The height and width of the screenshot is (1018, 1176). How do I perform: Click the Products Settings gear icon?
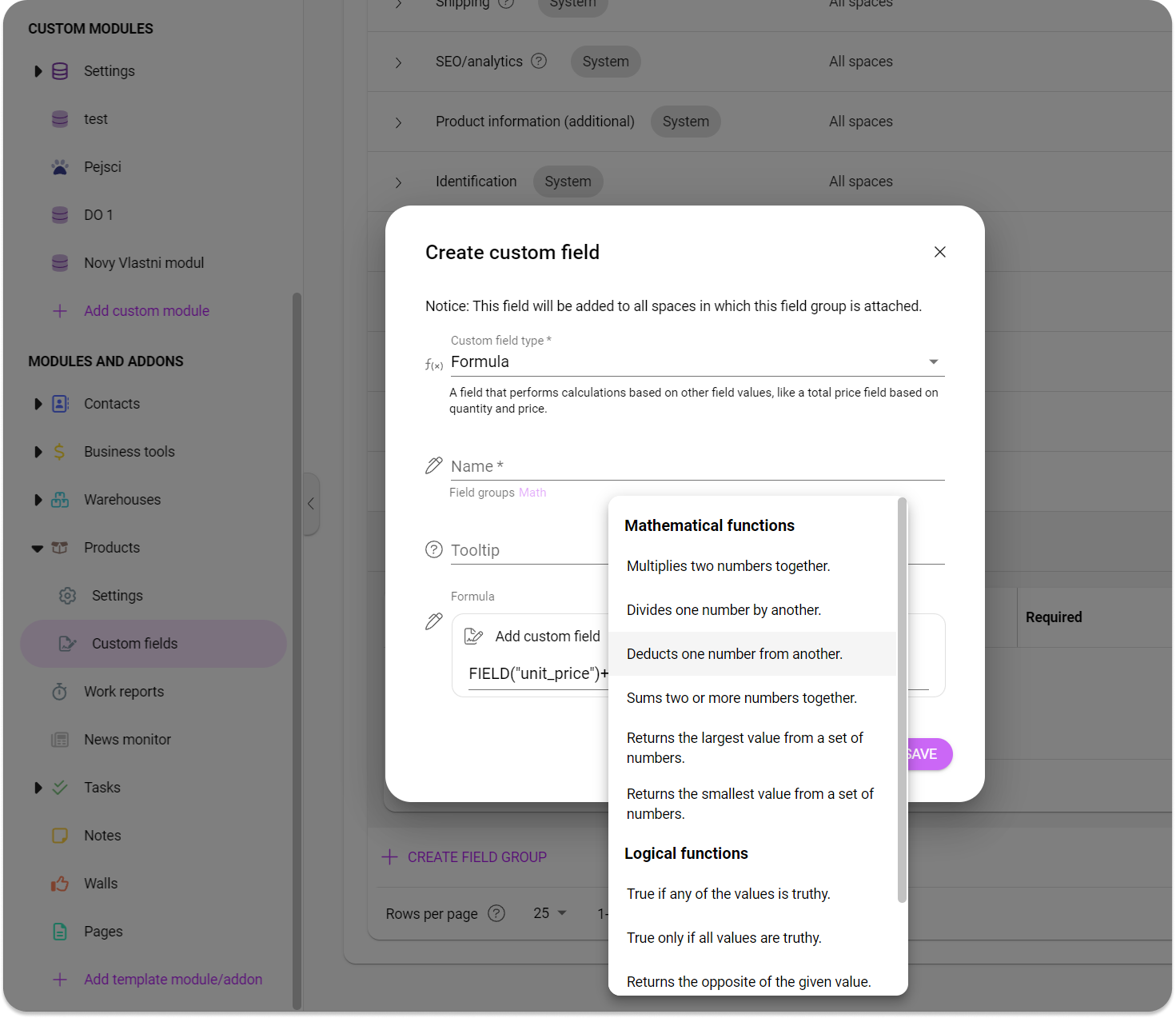coord(67,595)
